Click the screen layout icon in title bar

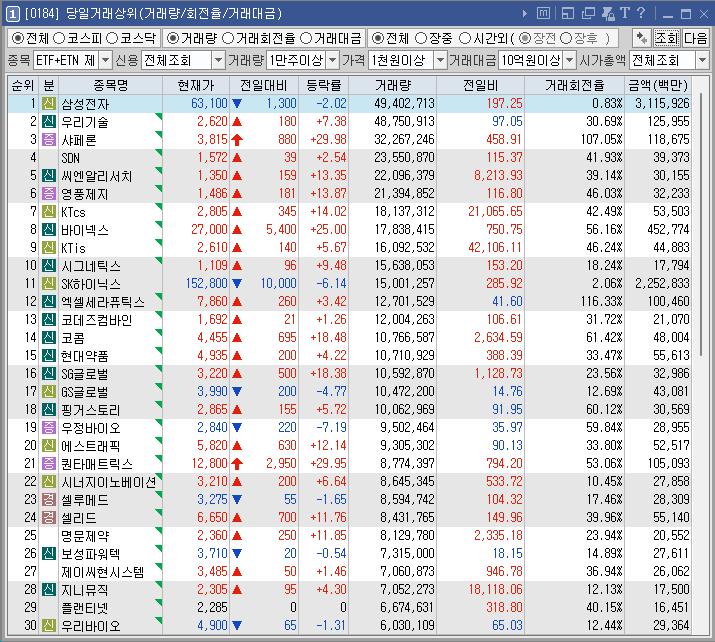pyautogui.click(x=568, y=14)
